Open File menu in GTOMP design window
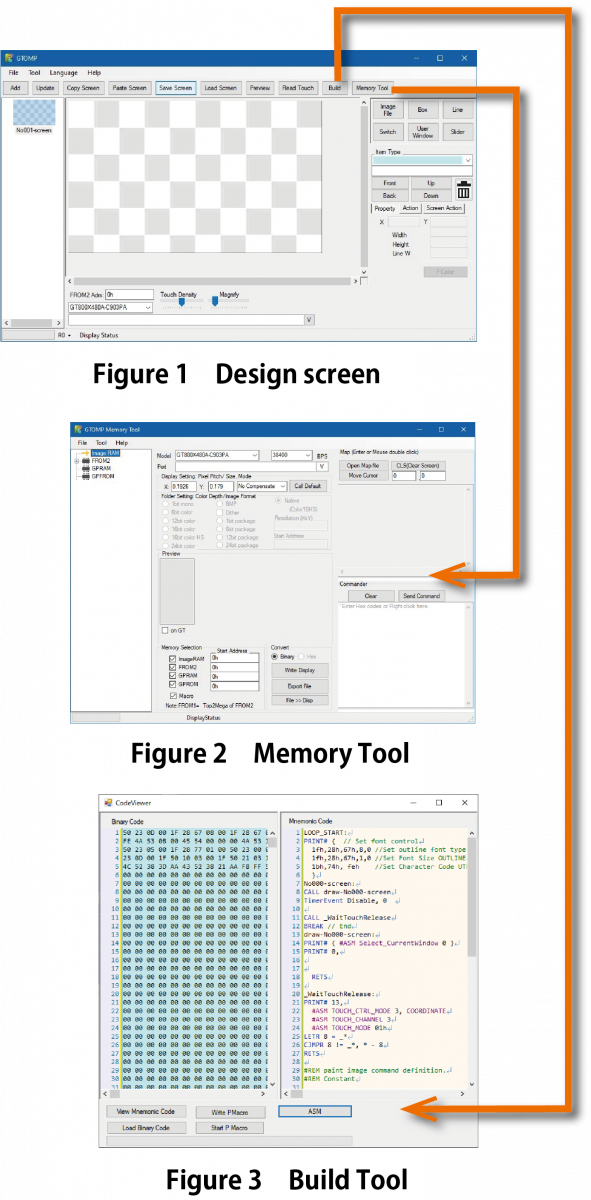Screen dimensions: 591x1200 [14, 73]
